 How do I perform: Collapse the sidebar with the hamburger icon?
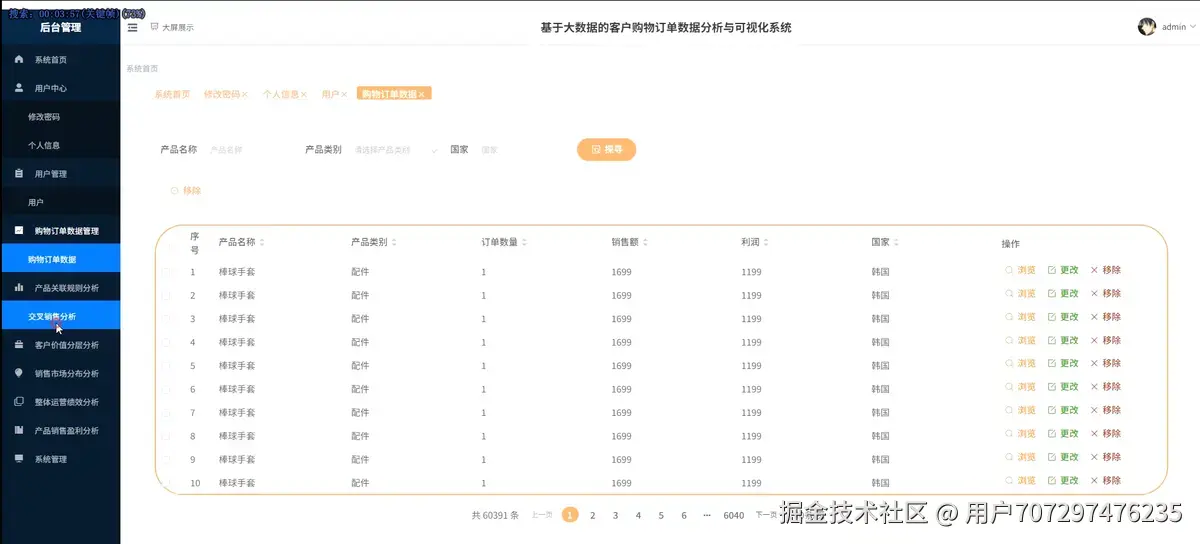tap(133, 27)
